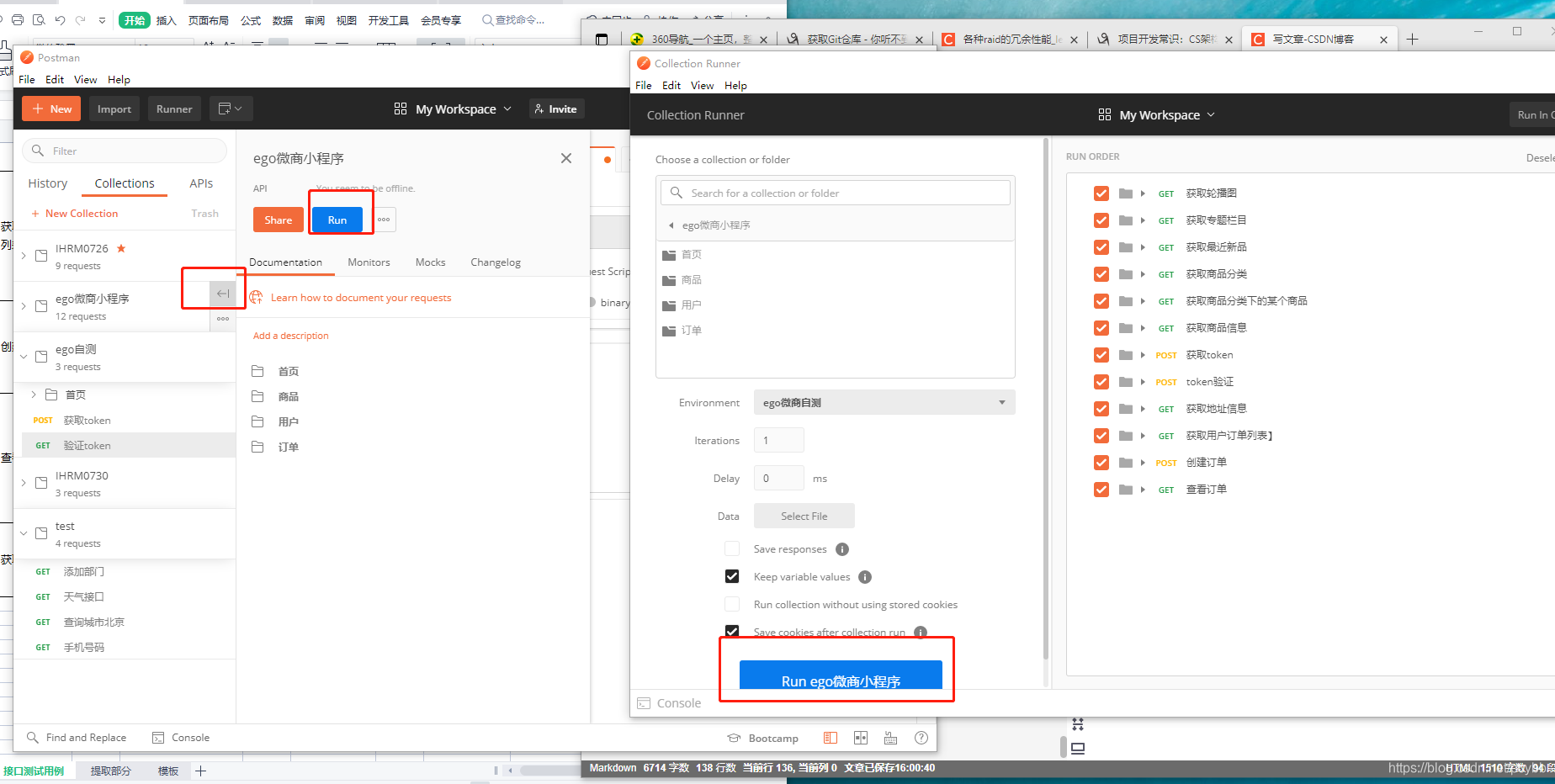Expand the IHRM0730 collection
The width and height of the screenshot is (1555, 784).
24,482
